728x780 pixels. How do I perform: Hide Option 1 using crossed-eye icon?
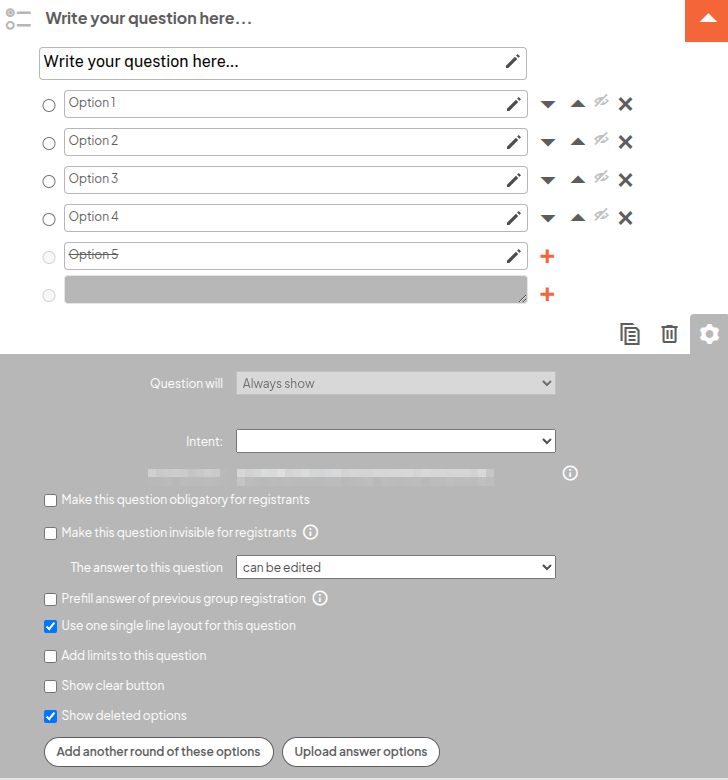pos(601,101)
